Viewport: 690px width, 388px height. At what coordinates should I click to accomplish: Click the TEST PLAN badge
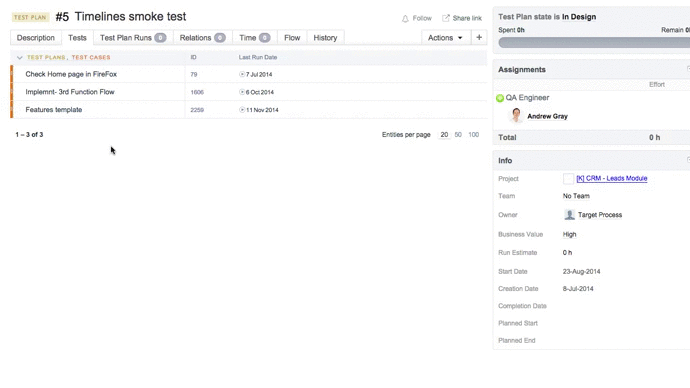30,17
